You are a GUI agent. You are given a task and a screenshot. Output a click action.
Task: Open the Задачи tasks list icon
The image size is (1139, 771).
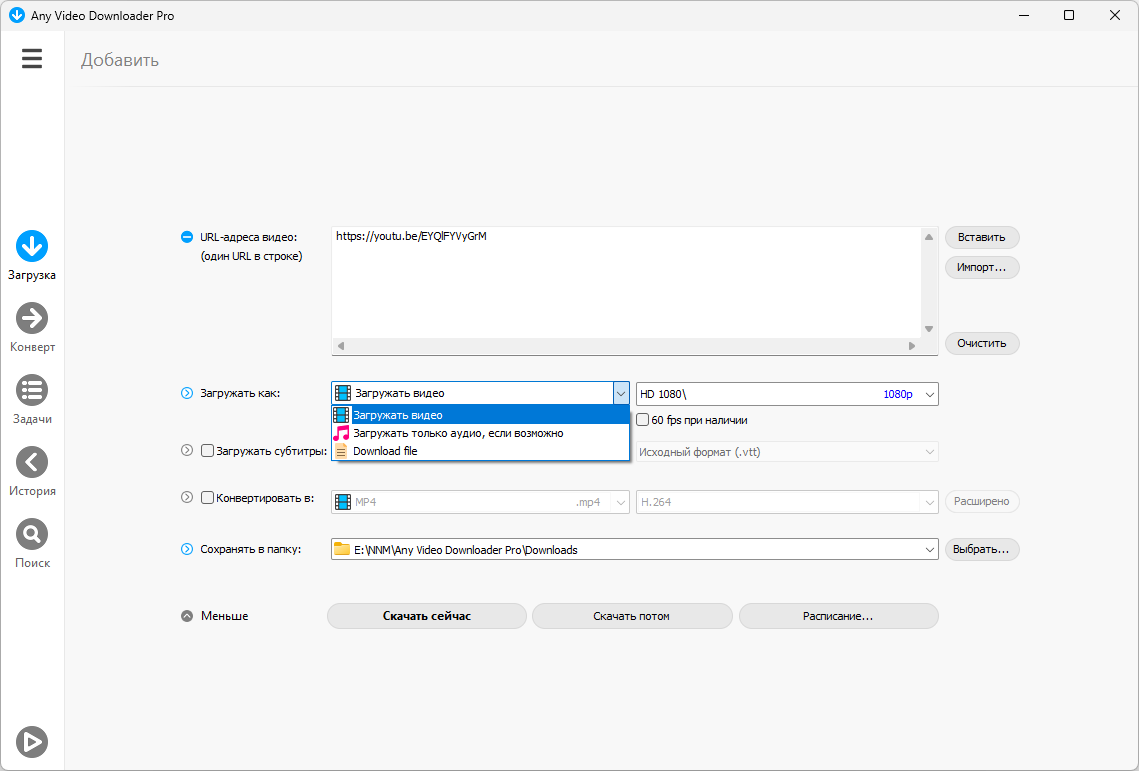[32, 390]
